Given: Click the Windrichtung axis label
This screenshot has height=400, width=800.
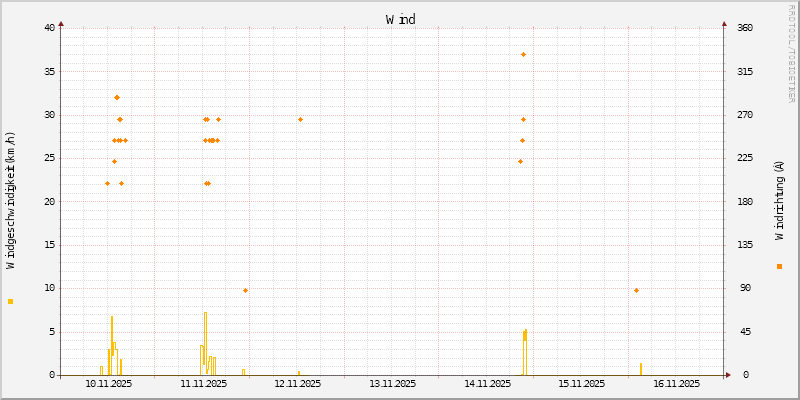Looking at the screenshot, I should pos(779,200).
